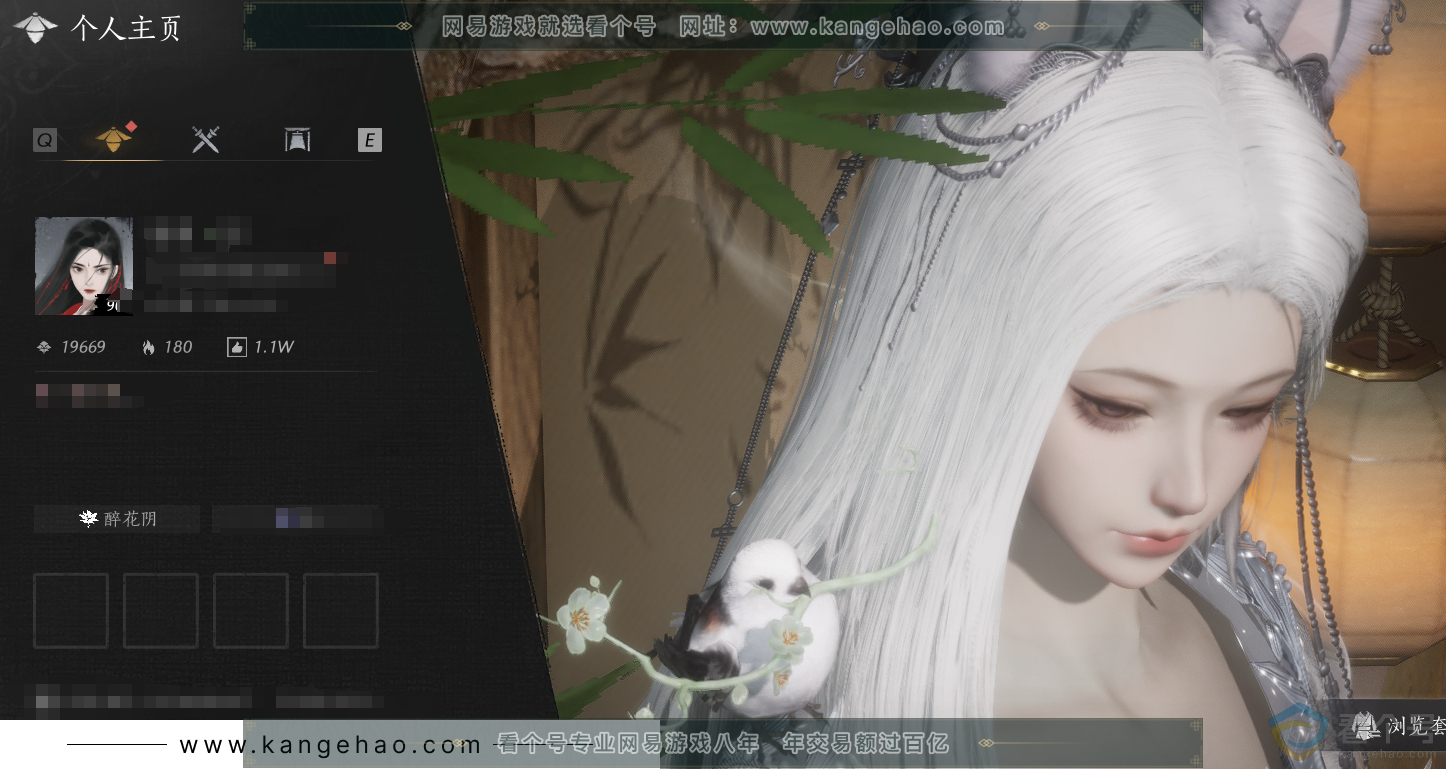Click the bee logo beside 个人主页
This screenshot has height=769, width=1446.
click(x=35, y=27)
